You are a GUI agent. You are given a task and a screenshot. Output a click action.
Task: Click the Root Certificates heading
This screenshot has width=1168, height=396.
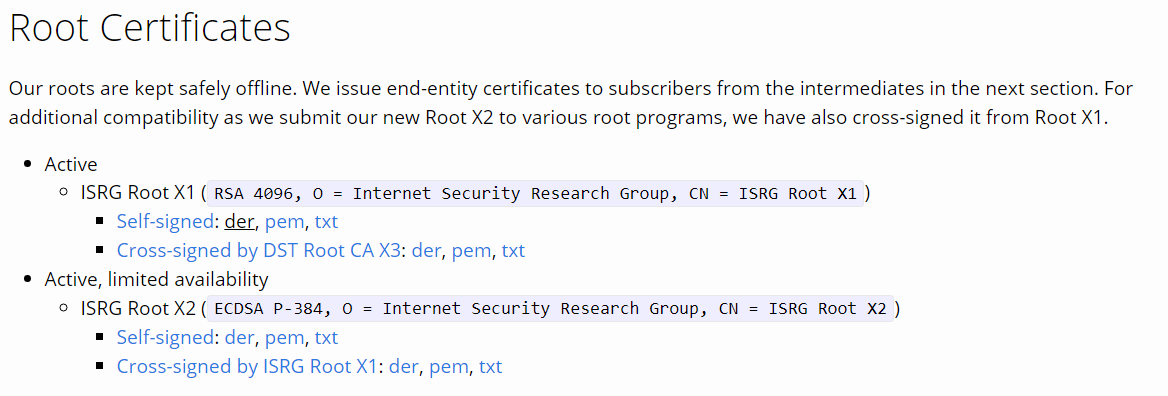click(149, 28)
